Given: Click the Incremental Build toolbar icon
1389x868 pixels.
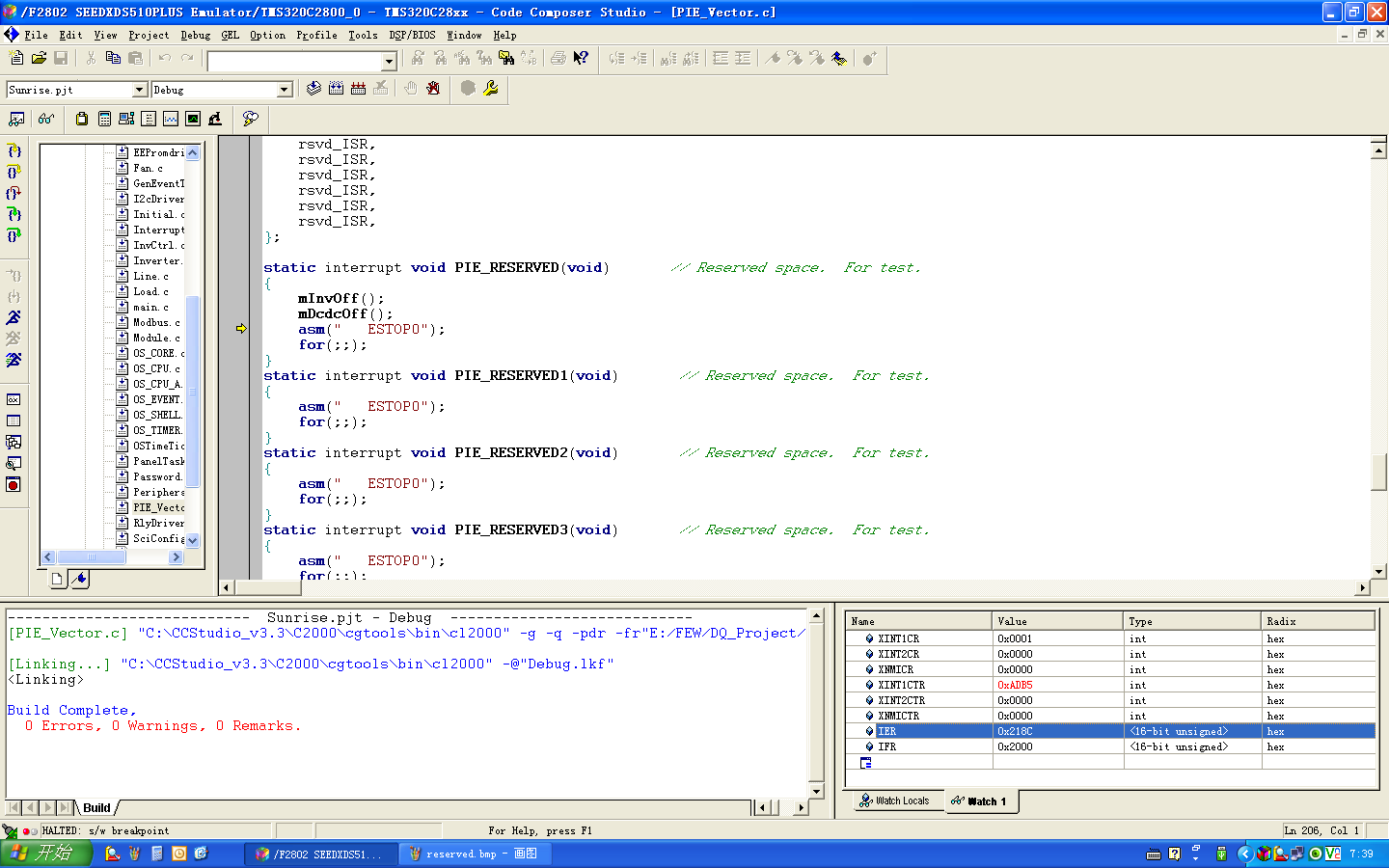Looking at the screenshot, I should click(336, 89).
